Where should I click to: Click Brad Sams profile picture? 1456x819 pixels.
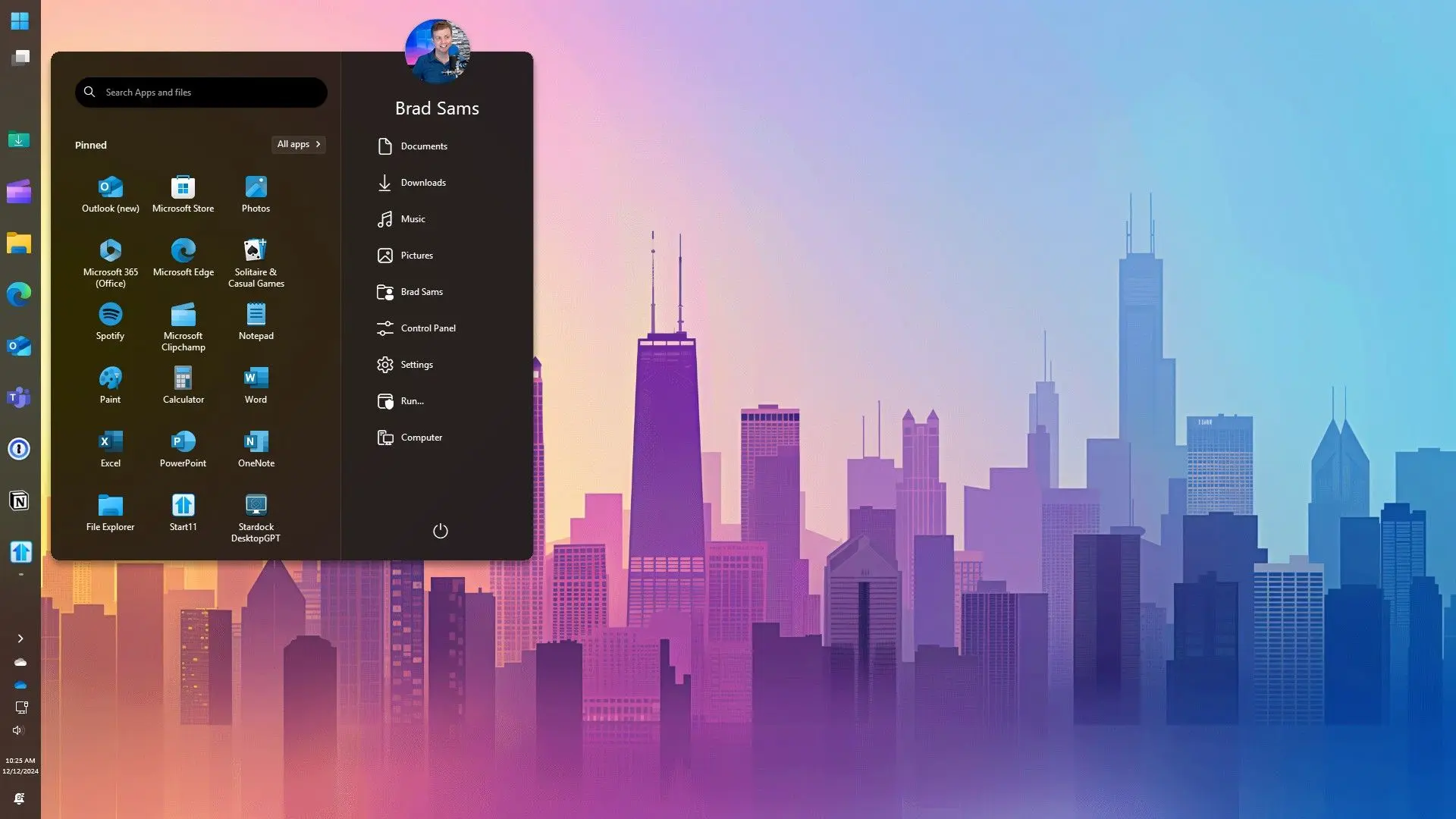(437, 46)
